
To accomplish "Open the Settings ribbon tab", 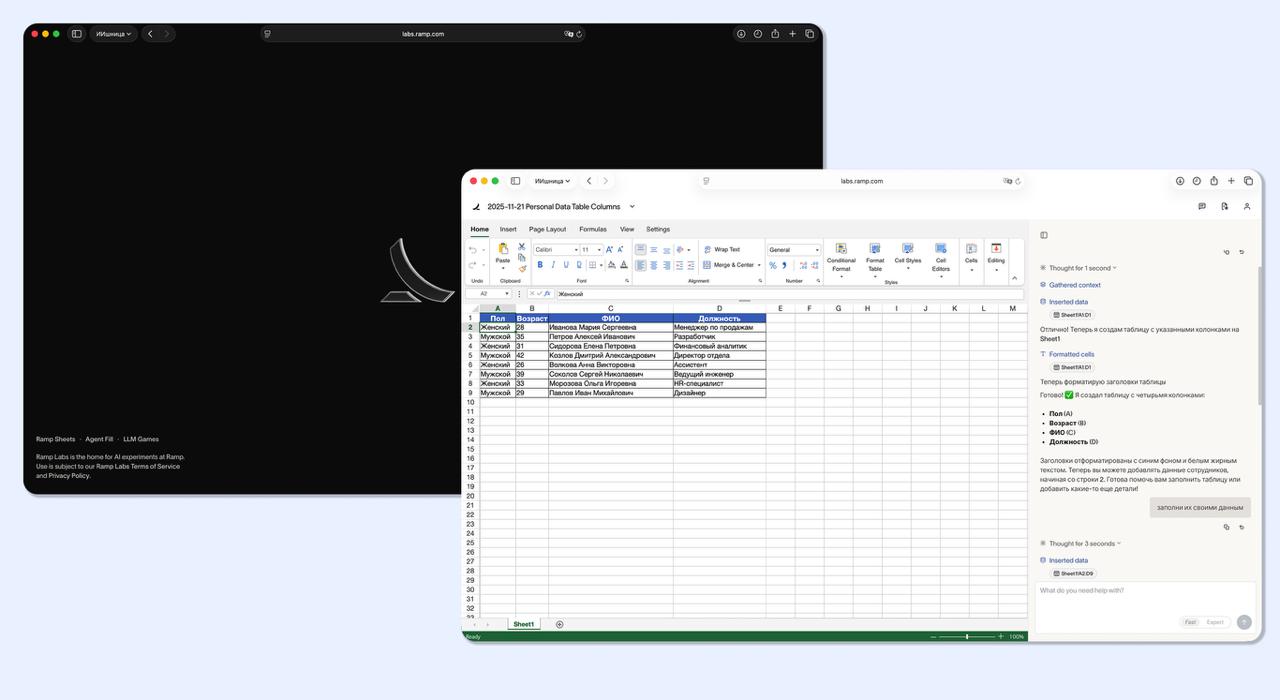I will point(658,229).
